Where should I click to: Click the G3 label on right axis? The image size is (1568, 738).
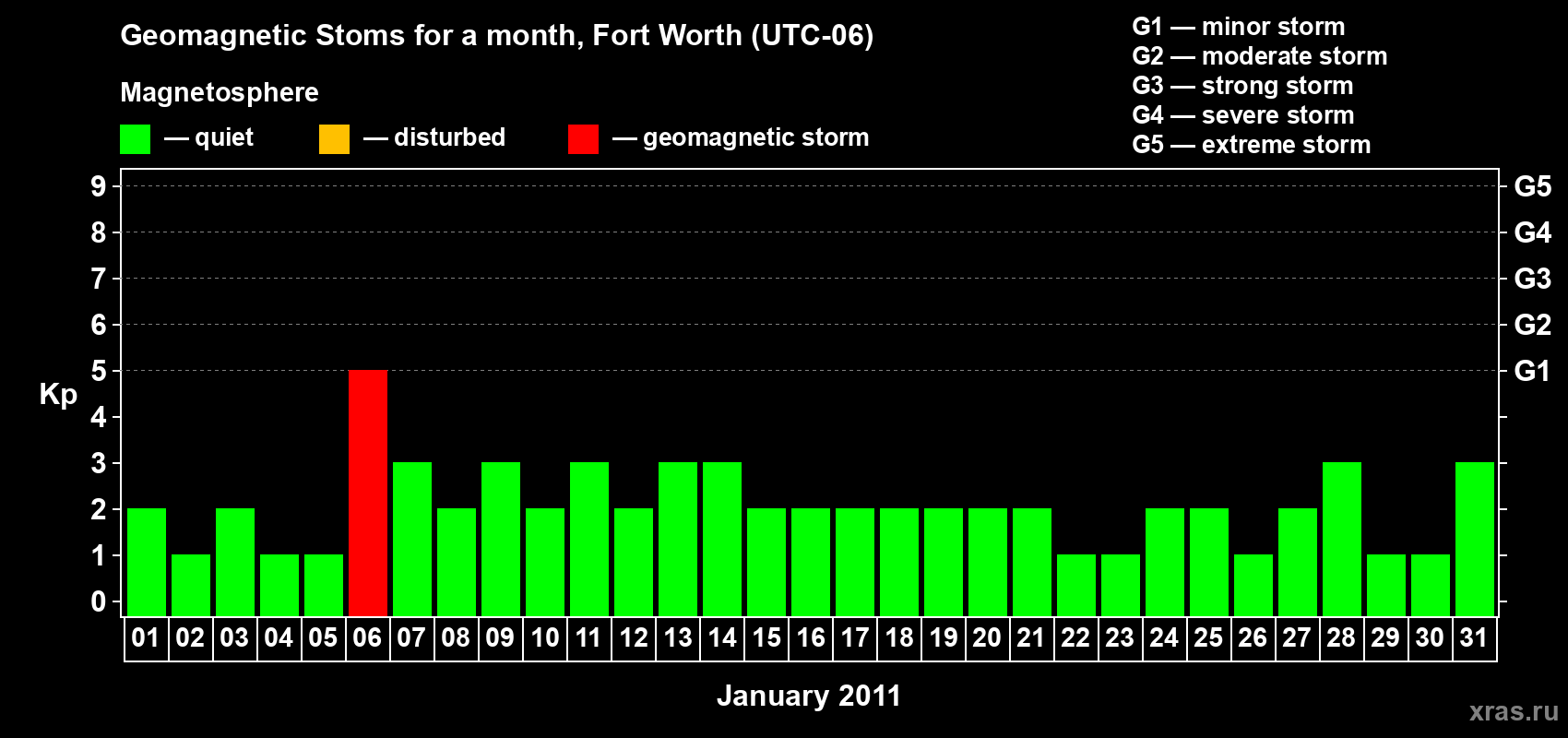(x=1533, y=279)
